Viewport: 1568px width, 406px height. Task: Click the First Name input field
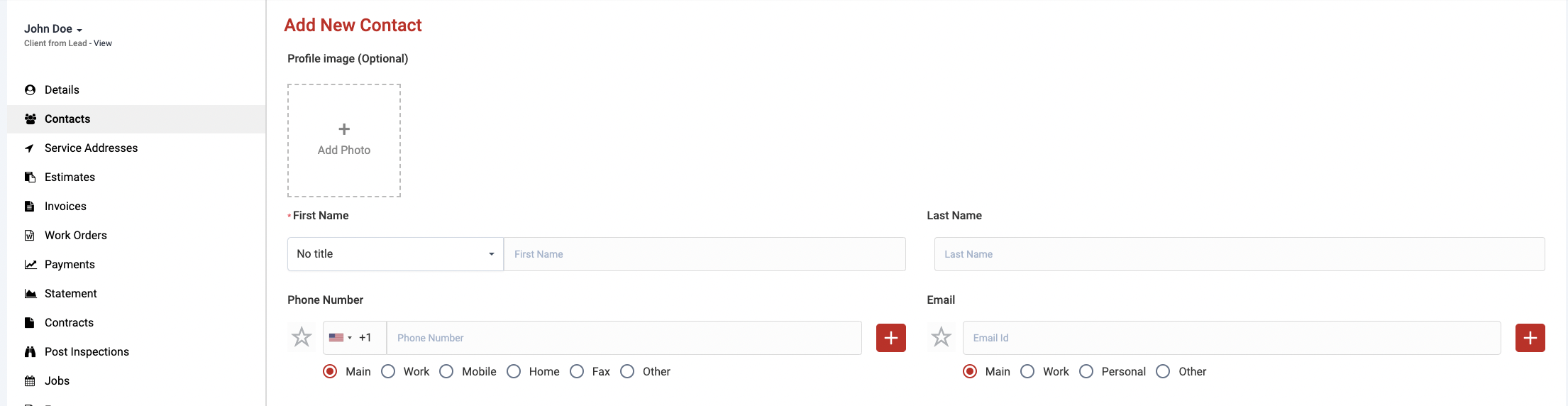704,254
